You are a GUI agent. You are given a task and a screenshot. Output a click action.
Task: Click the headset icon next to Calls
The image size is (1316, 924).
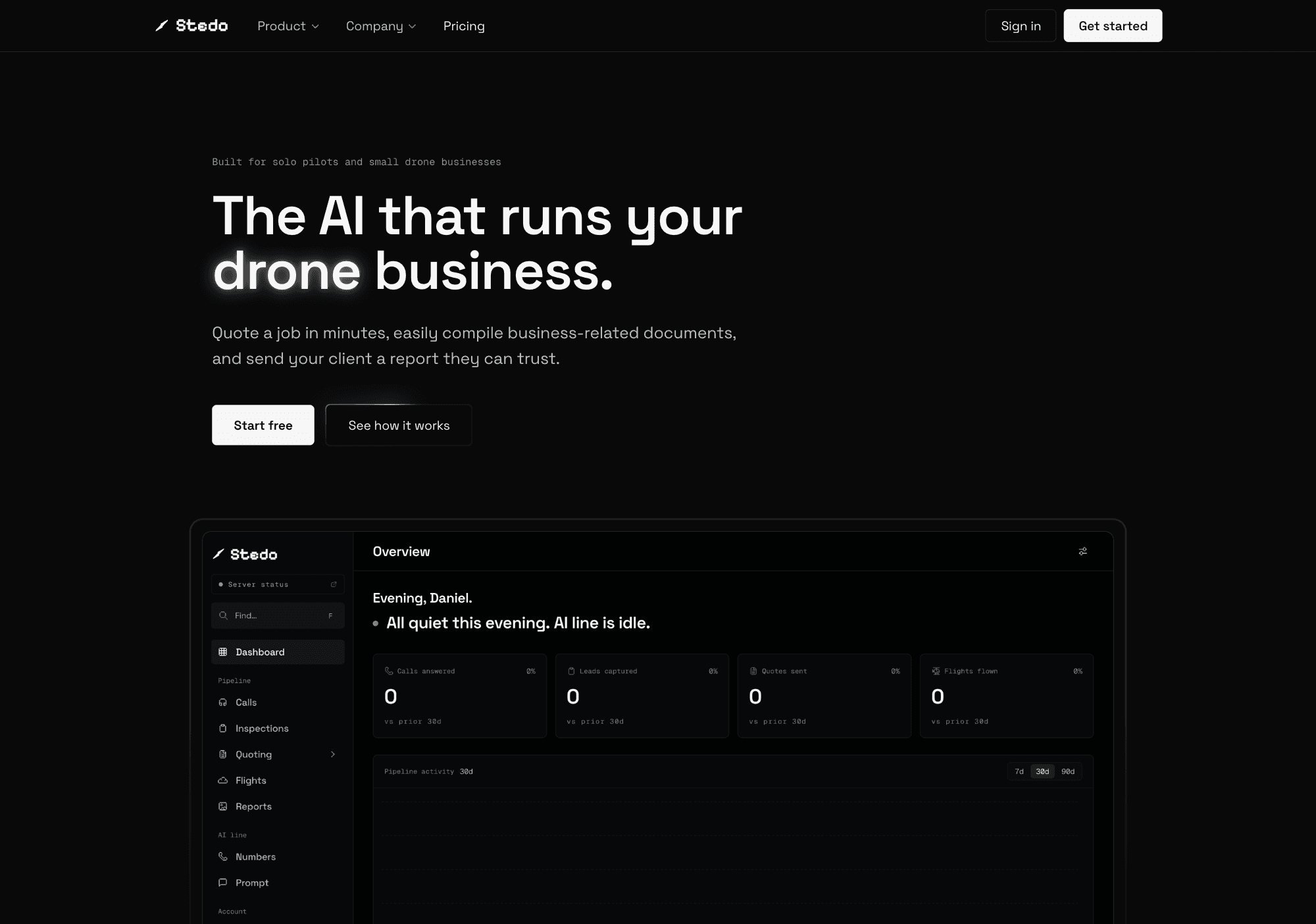click(x=223, y=702)
